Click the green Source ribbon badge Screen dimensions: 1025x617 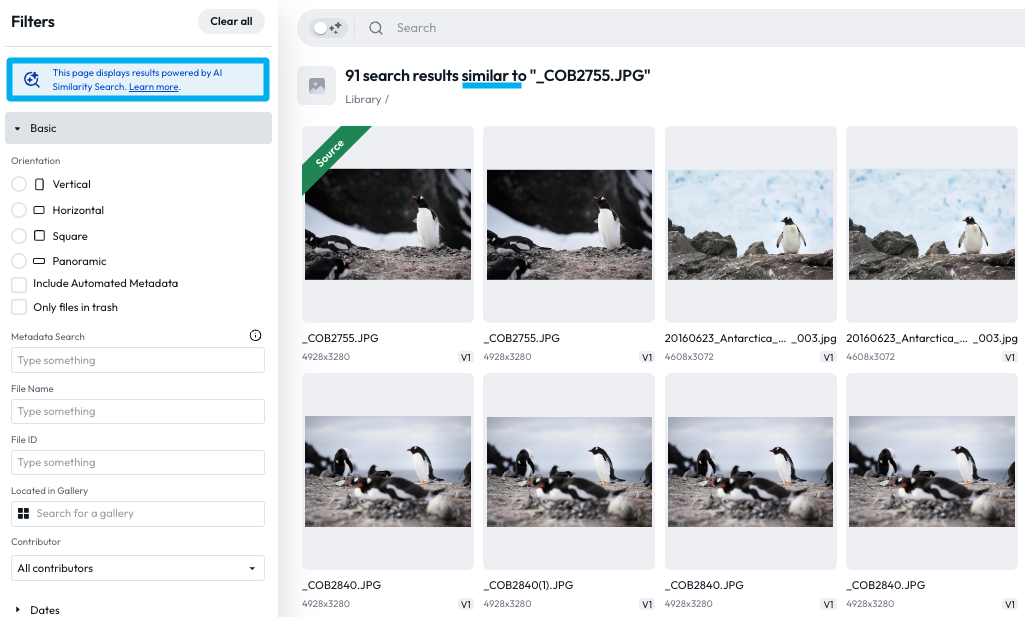330,154
